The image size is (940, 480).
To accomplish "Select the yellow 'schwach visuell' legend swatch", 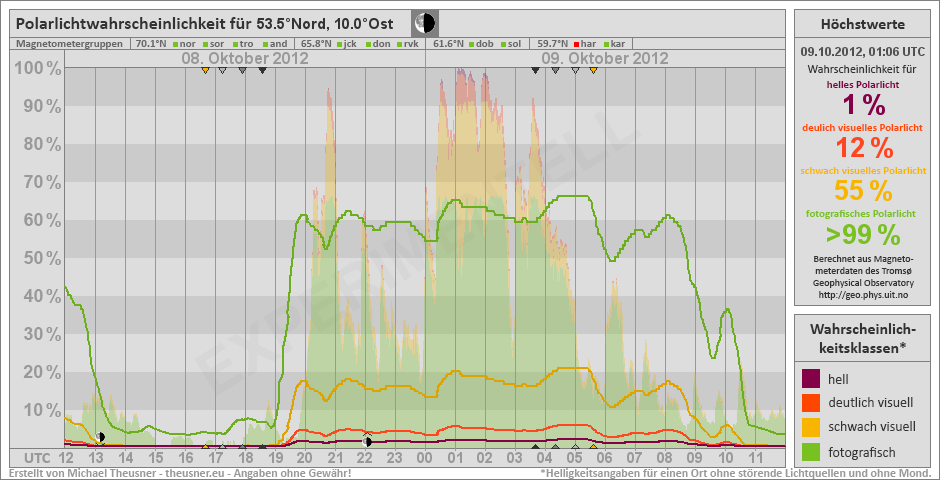I will tap(811, 428).
